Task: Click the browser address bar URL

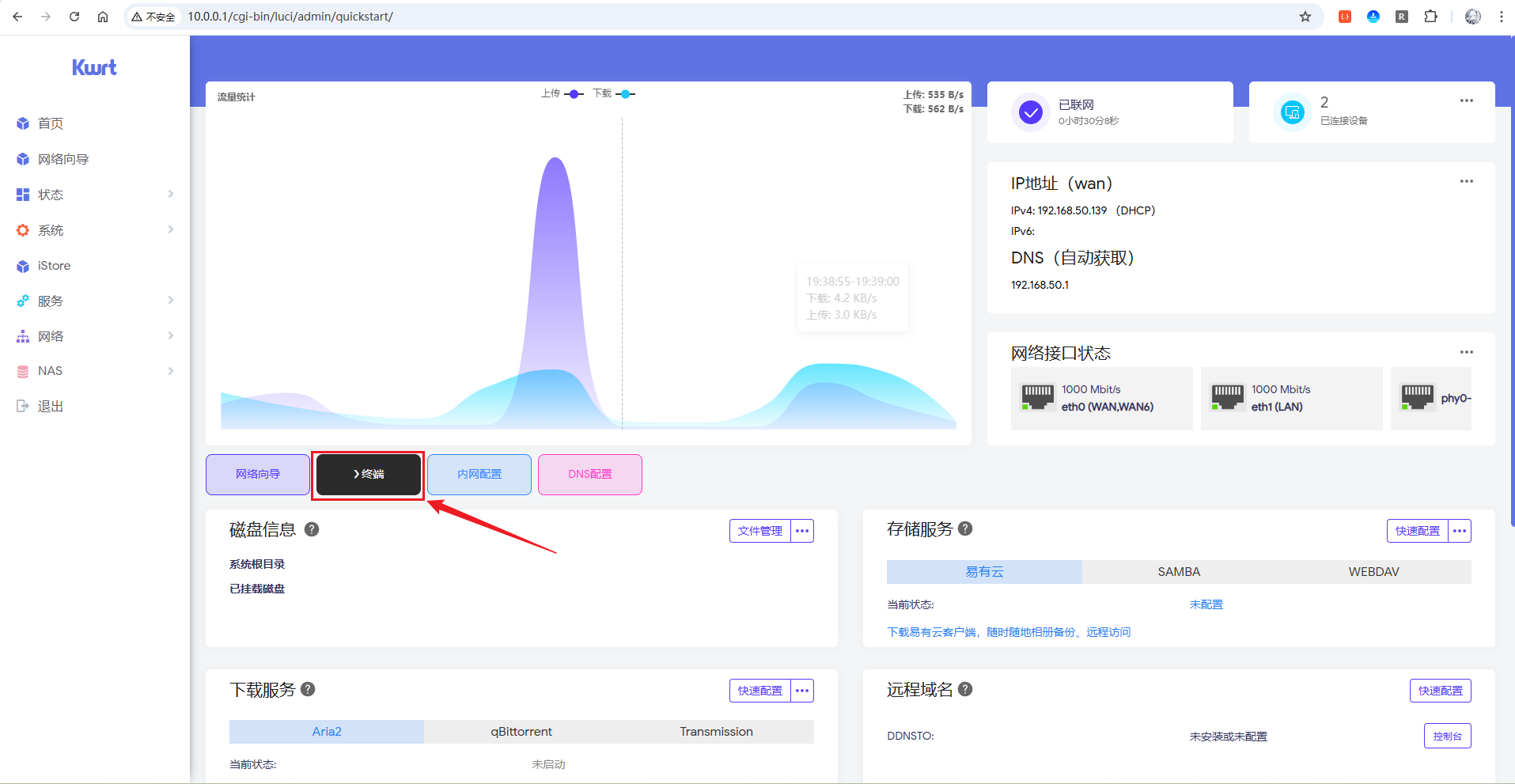Action: point(290,17)
